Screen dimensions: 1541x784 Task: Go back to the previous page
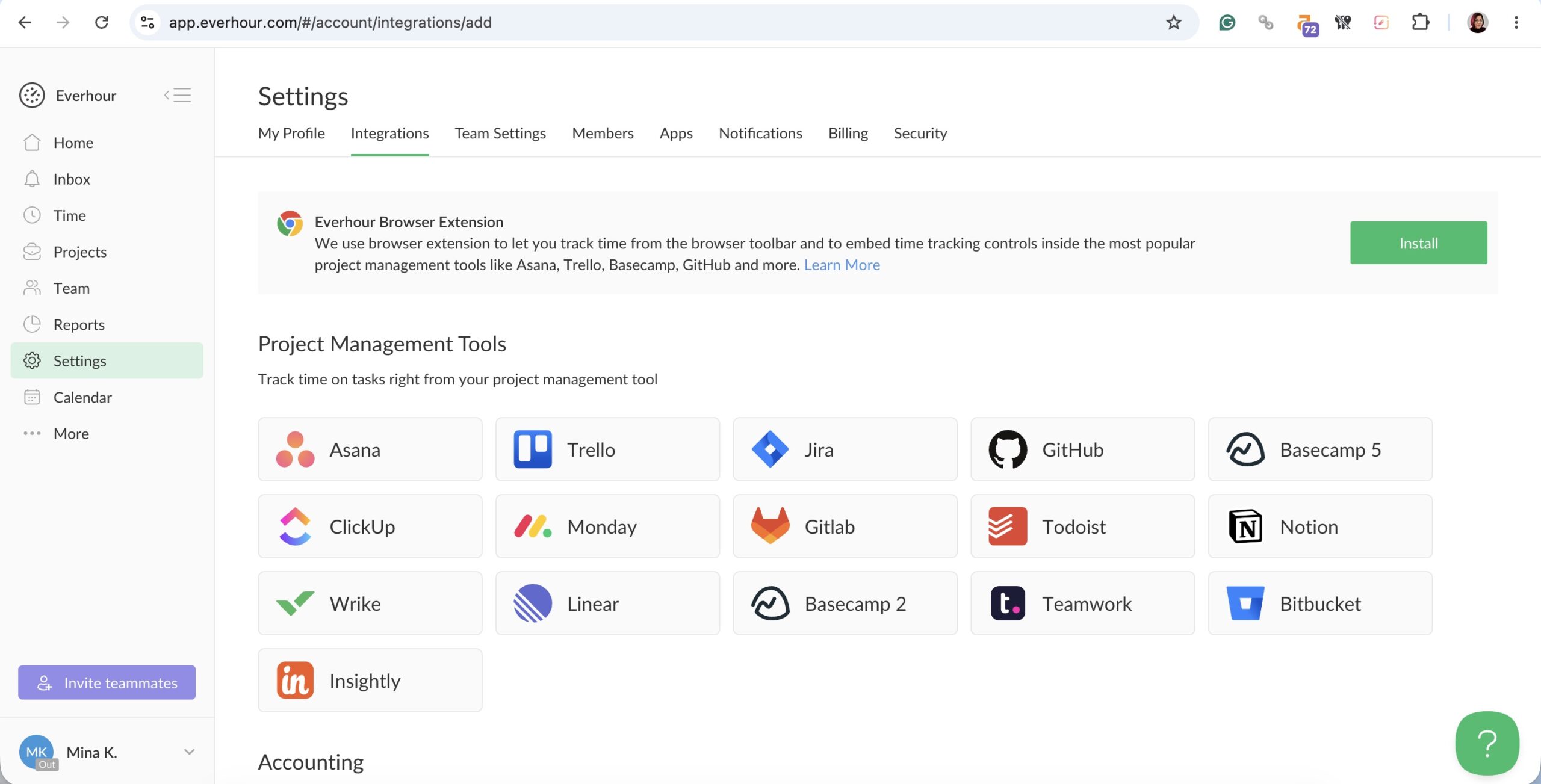[25, 23]
